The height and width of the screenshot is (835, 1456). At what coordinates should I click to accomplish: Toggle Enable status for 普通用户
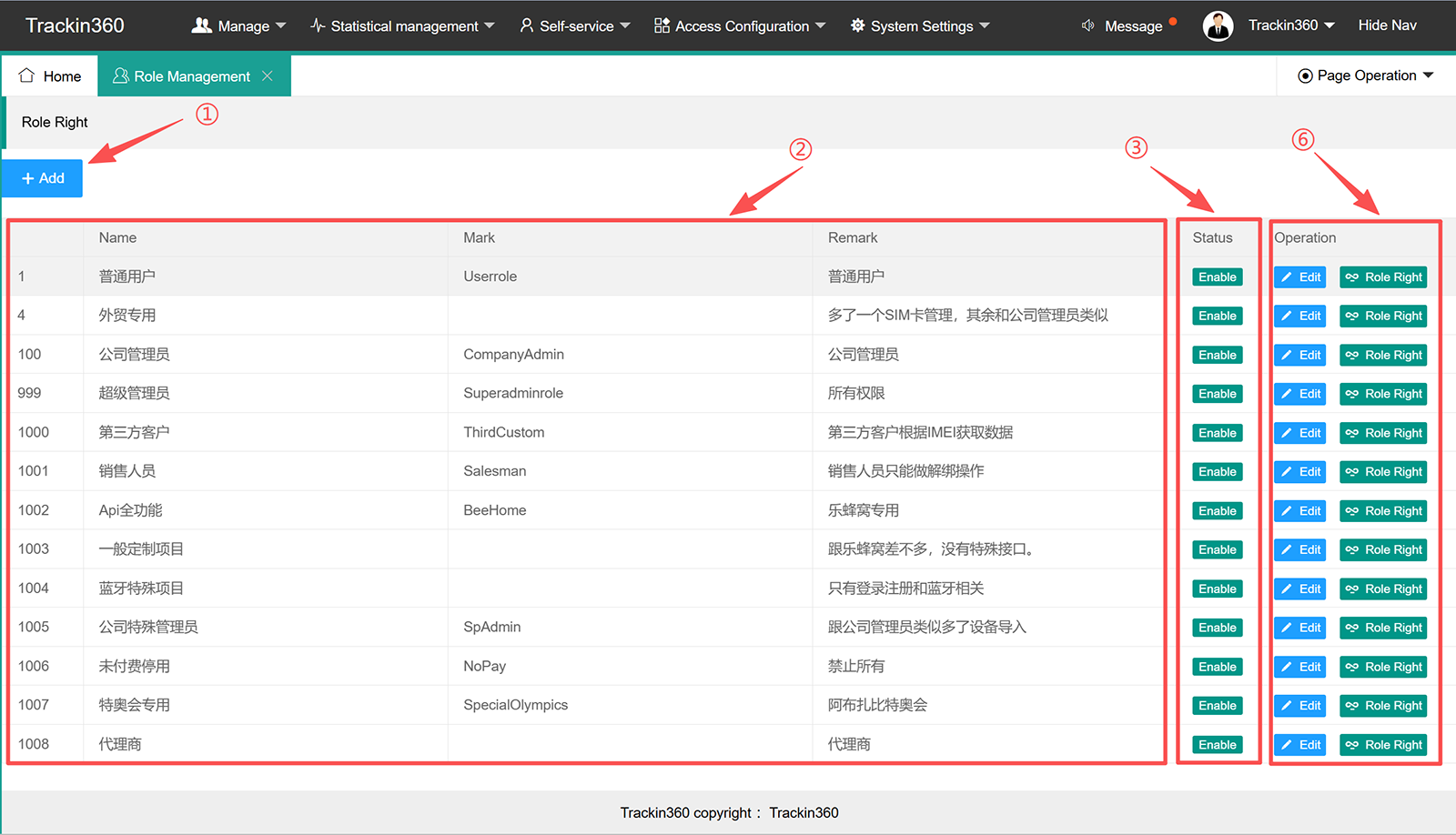pos(1218,277)
